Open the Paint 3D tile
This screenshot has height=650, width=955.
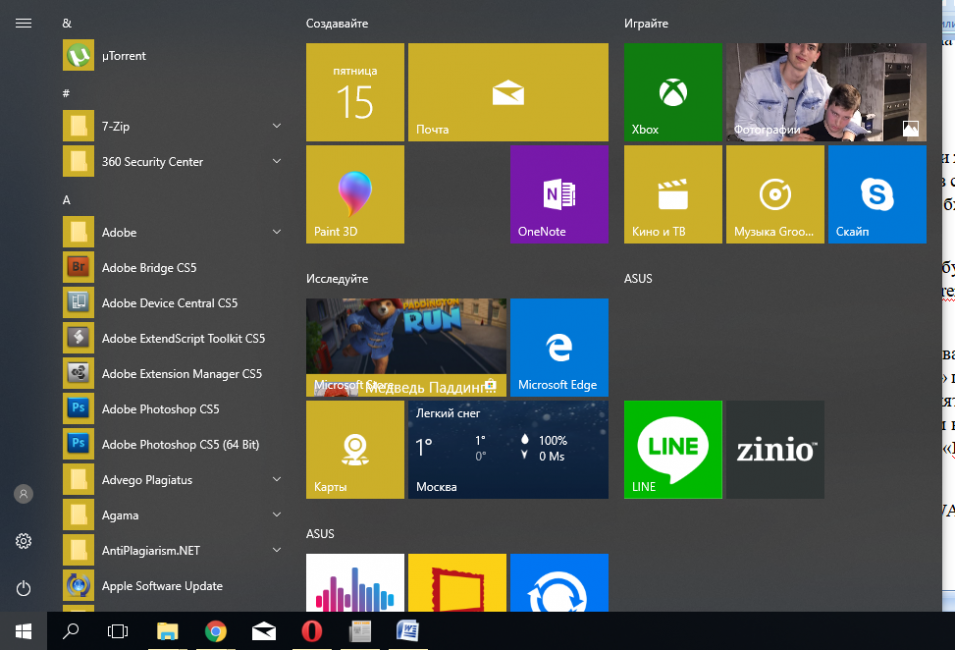pos(355,194)
